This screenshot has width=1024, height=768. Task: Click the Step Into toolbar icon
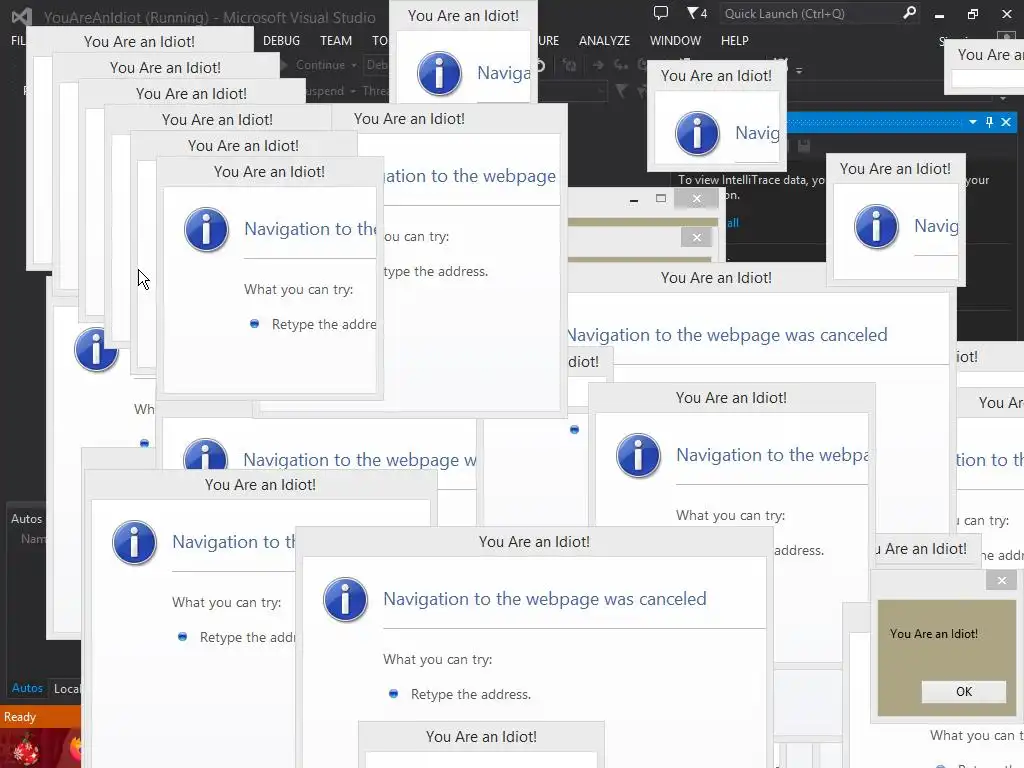[621, 65]
